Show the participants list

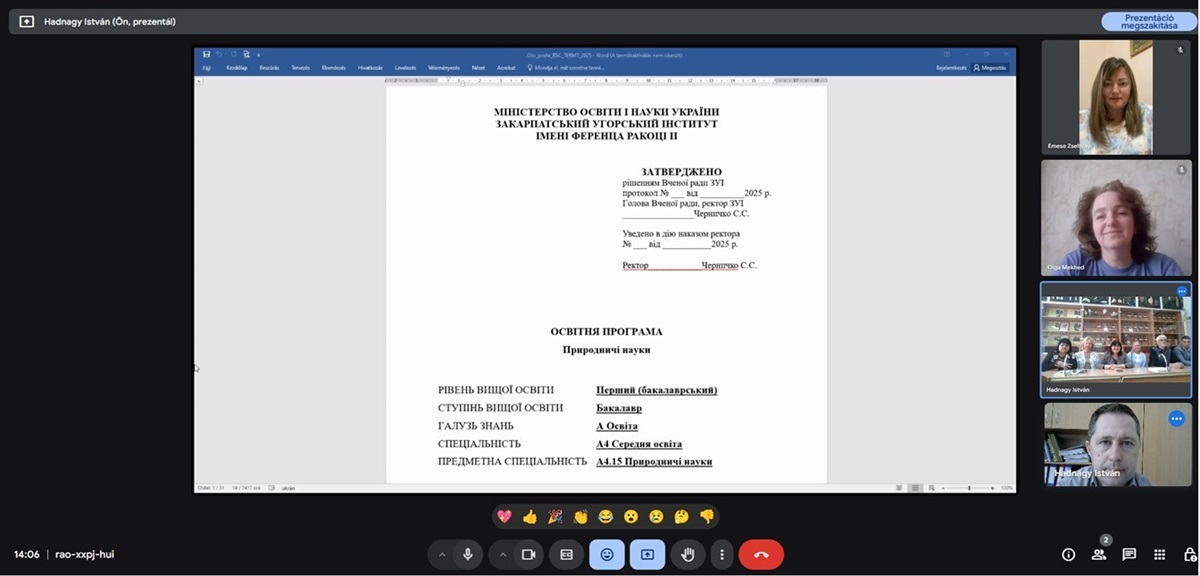tap(1099, 554)
